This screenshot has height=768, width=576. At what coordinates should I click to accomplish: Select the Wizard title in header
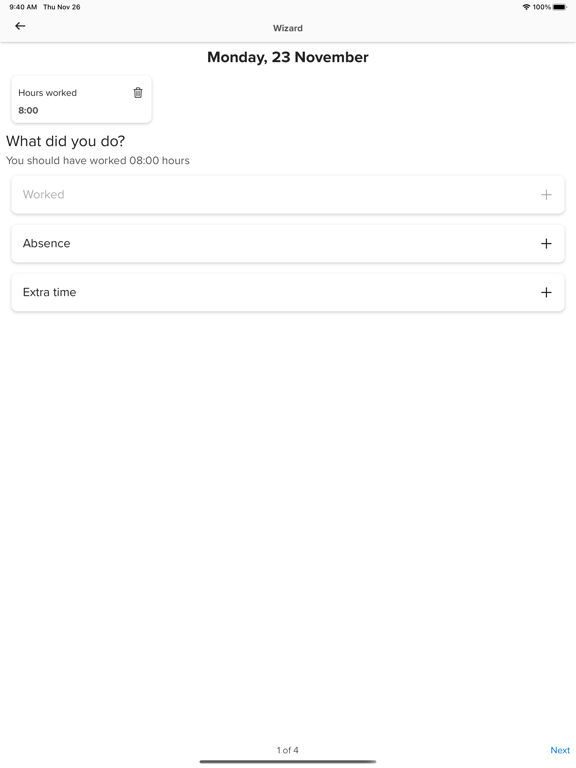(288, 28)
